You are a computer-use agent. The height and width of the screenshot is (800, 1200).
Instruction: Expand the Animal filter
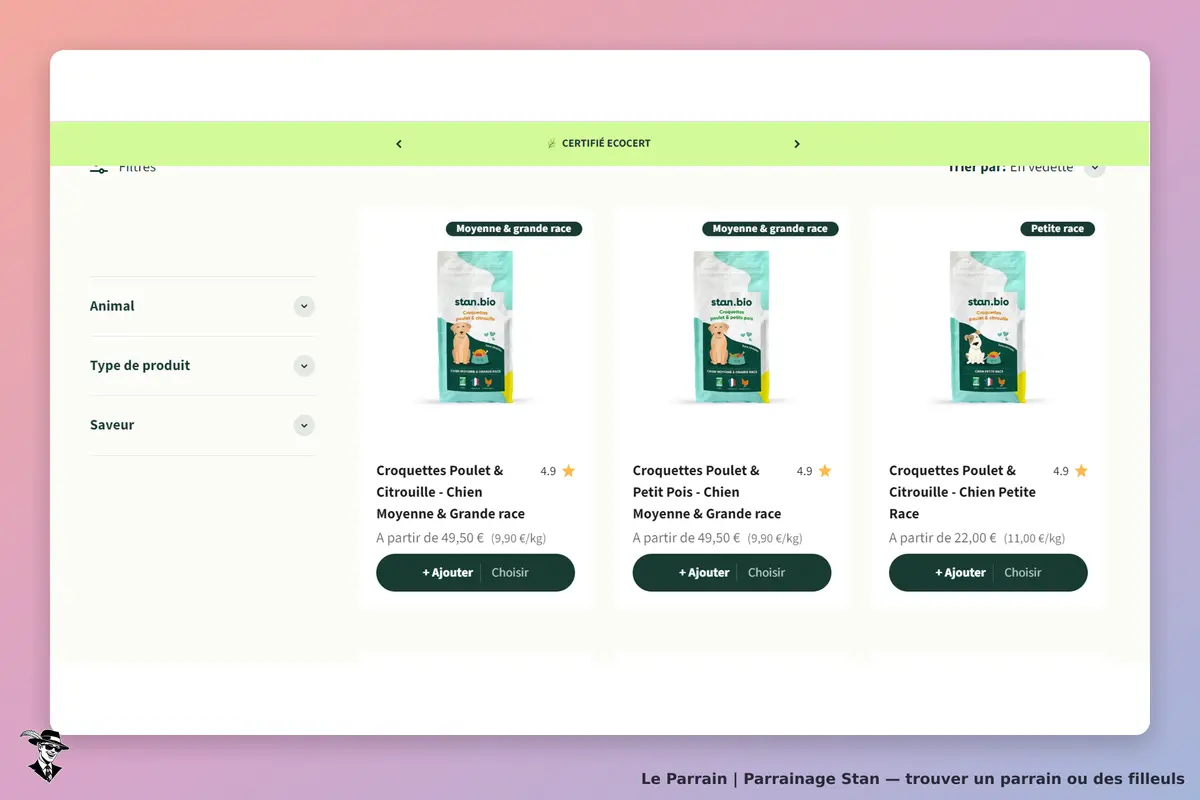202,306
